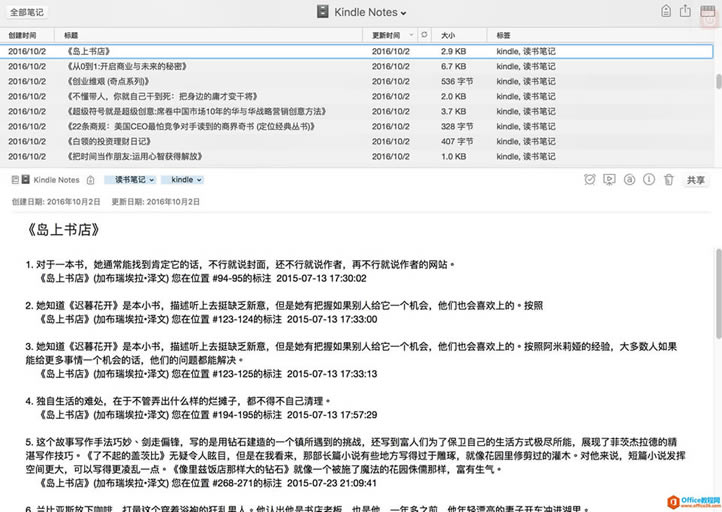Select note 《不懂带人,你就自己干到死》
This screenshot has height=512, width=722.
(356, 96)
